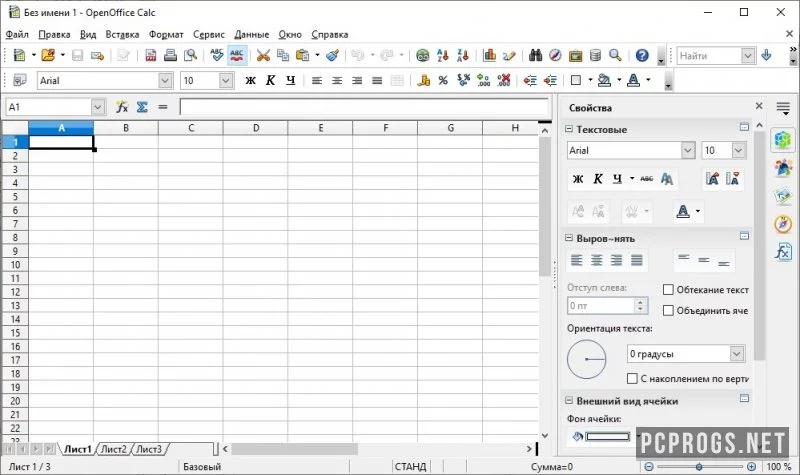This screenshot has width=800, height=475.
Task: Click the Format Paintbrush icon
Action: pyautogui.click(x=333, y=55)
